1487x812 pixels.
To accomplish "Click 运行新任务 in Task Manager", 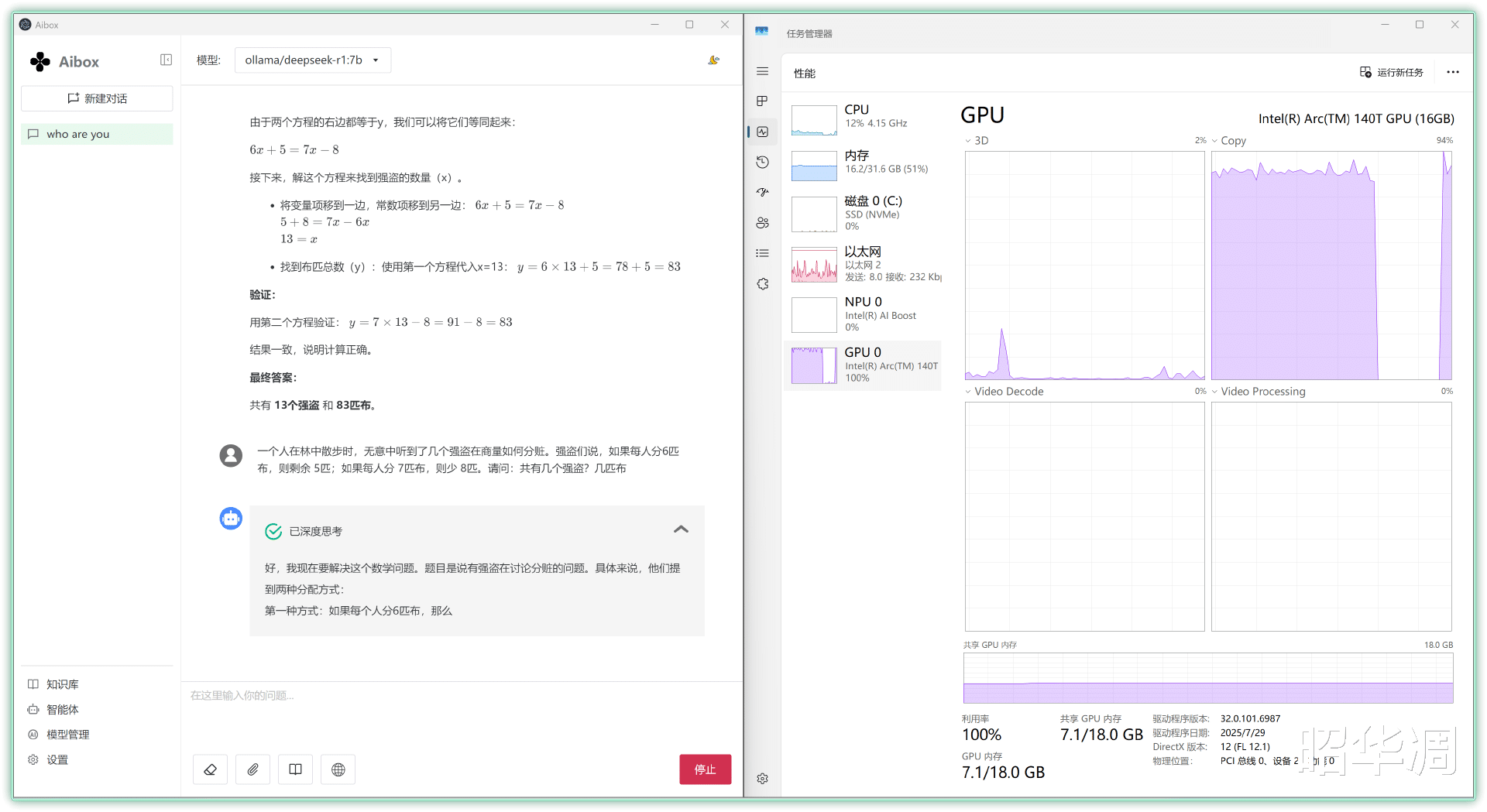I will [1392, 73].
